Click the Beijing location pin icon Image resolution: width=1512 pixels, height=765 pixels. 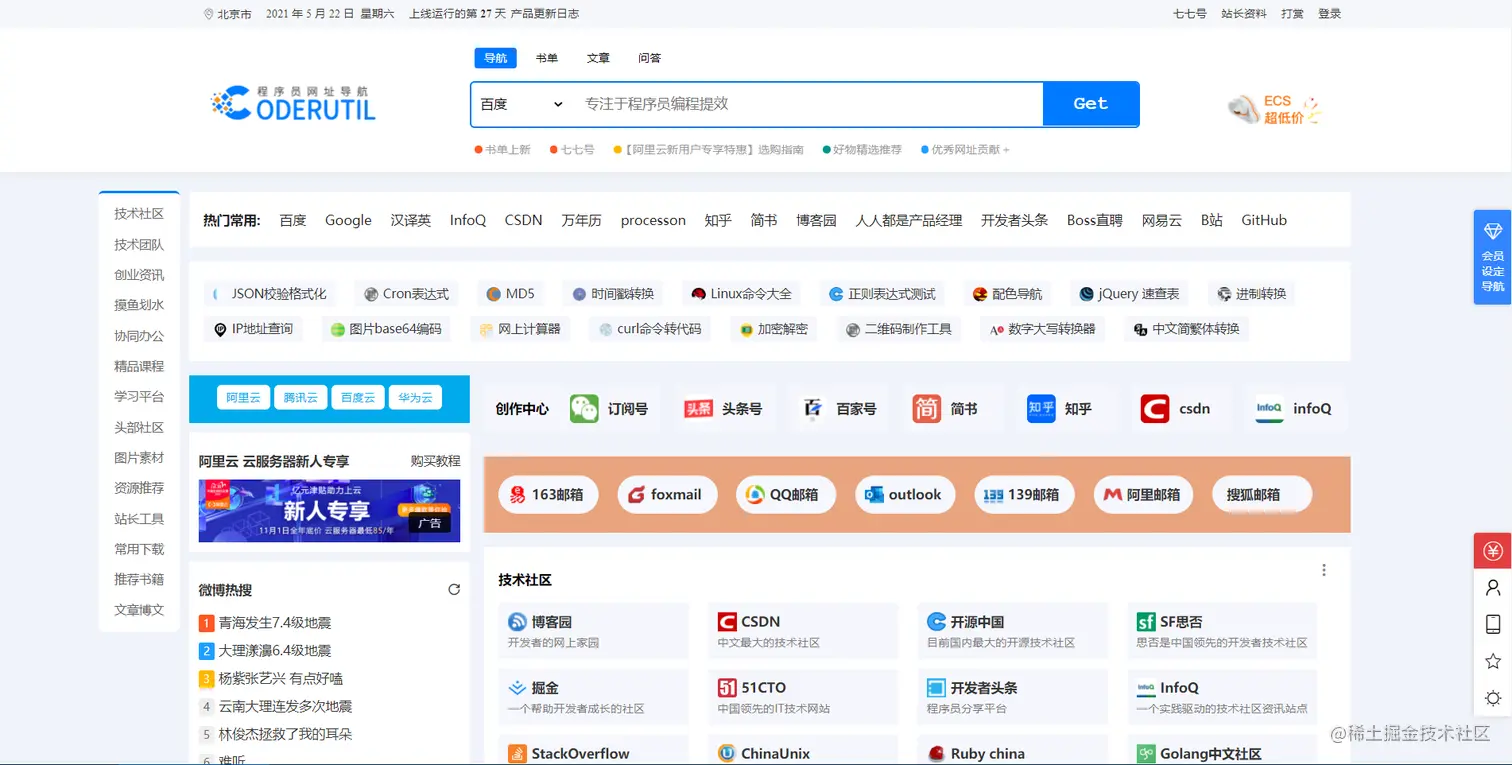[x=208, y=14]
